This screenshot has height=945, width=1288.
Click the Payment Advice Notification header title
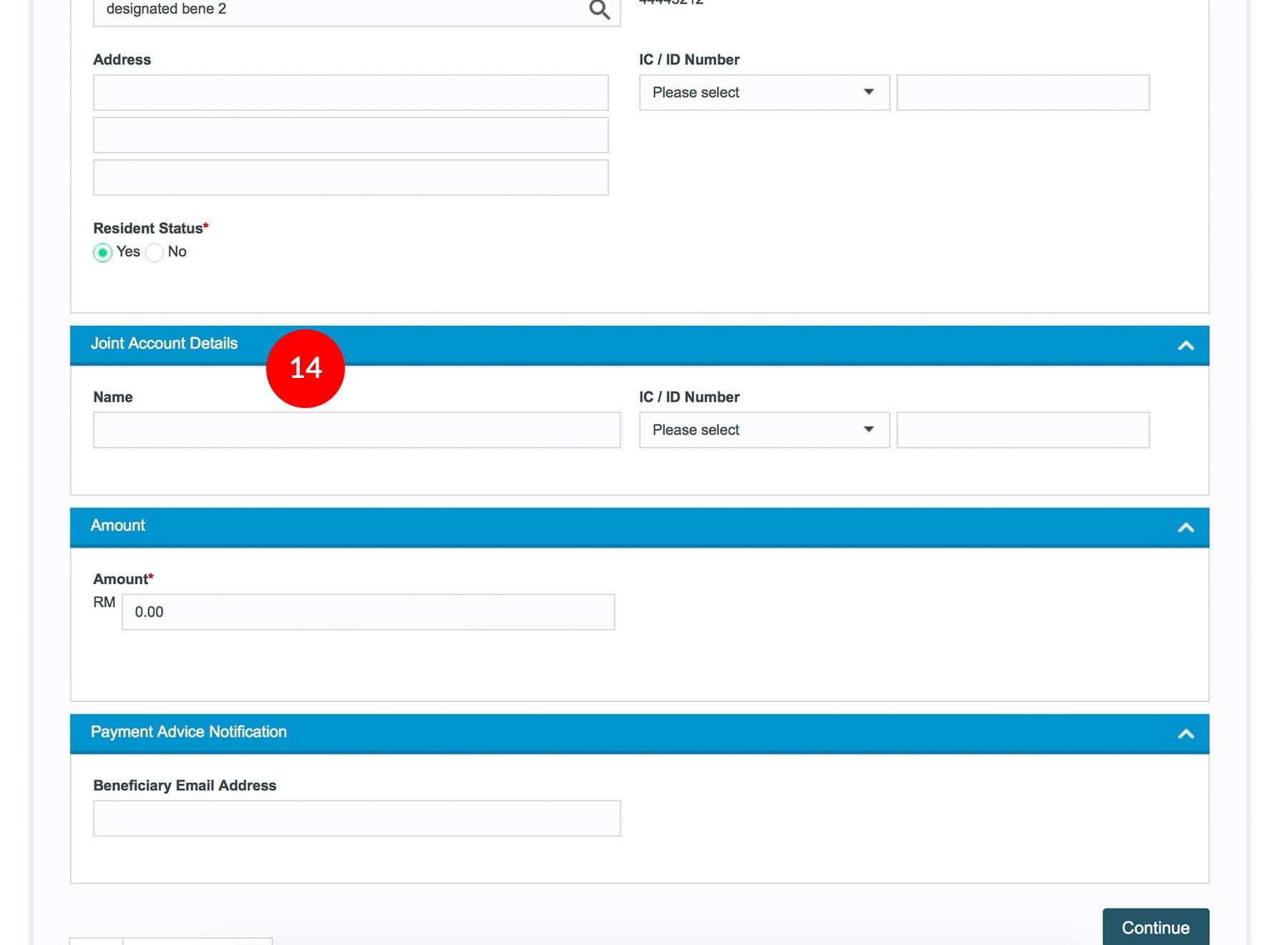[188, 732]
